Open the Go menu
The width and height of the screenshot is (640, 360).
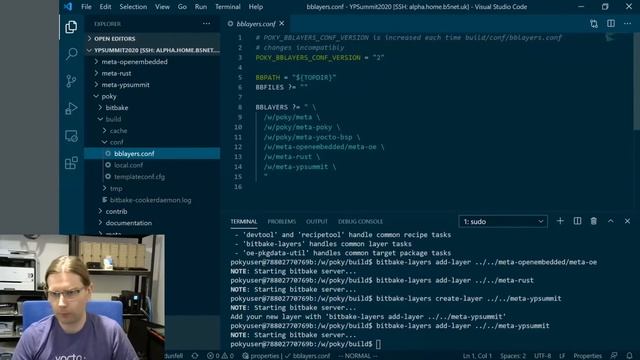coord(182,7)
